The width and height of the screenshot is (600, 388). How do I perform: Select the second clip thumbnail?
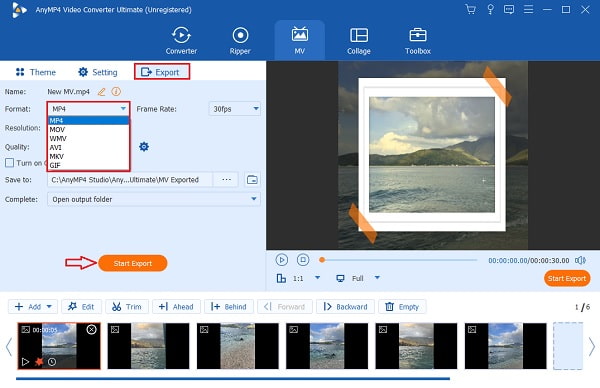(148, 346)
